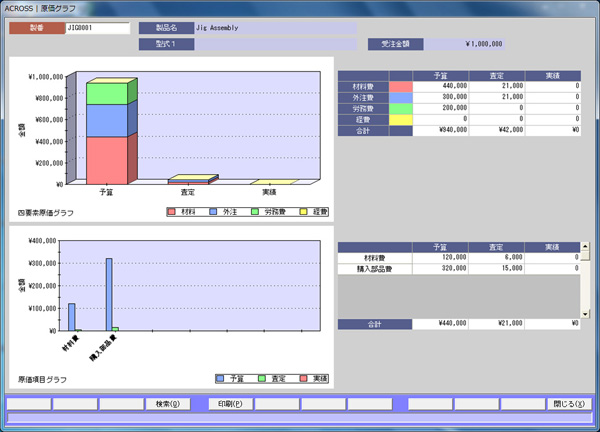Viewport: 600px width, 432px height.
Task: Select the red 材料費 color swatch in table
Action: point(400,86)
